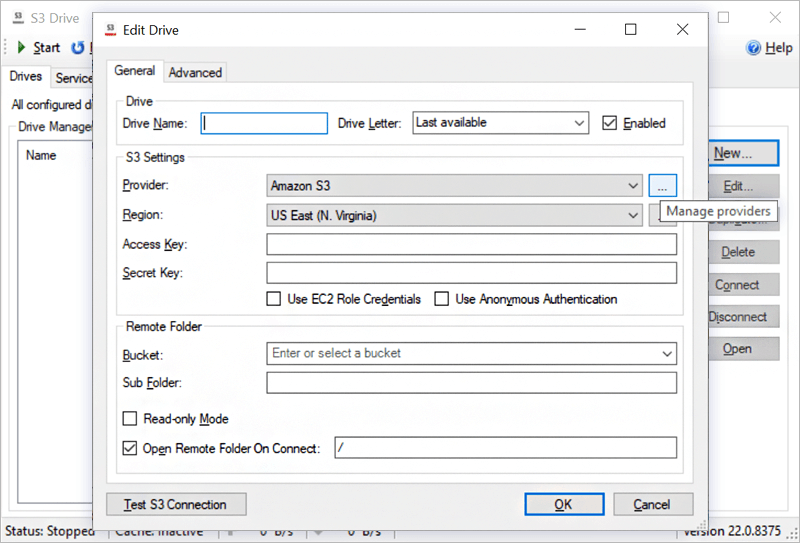Click the Test S3 Connection button

coord(176,504)
